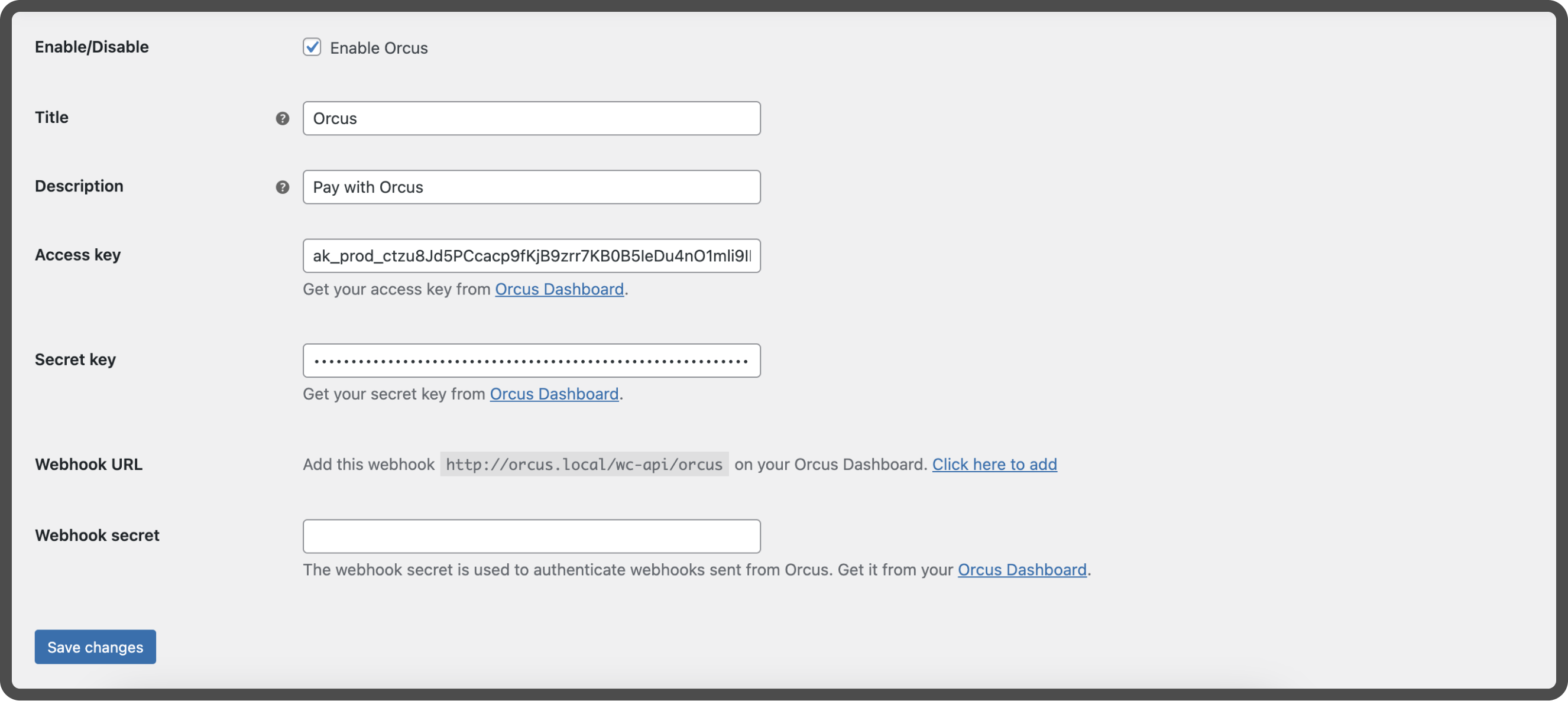This screenshot has width=1568, height=701.
Task: Click the Access key field label
Action: (77, 255)
